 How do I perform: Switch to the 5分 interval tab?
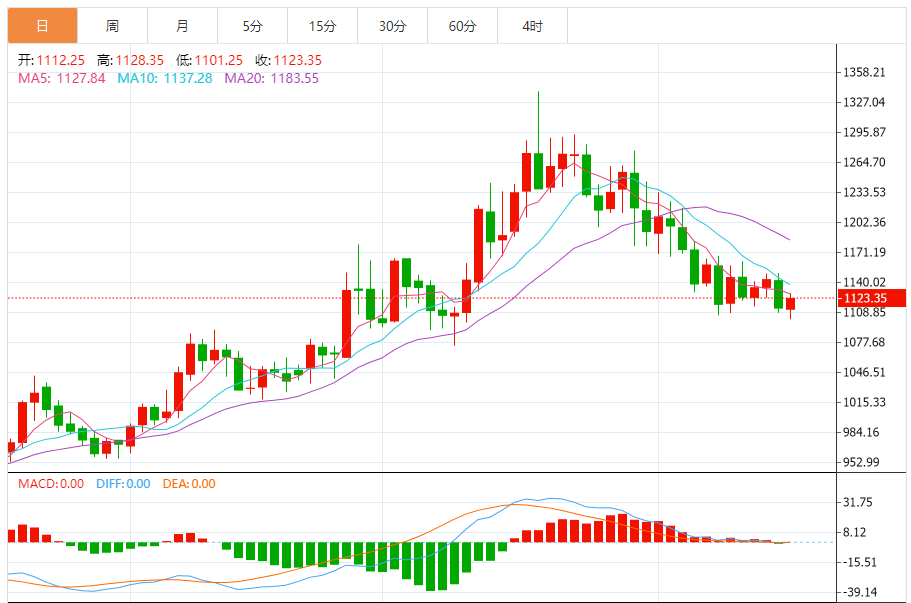(x=252, y=26)
